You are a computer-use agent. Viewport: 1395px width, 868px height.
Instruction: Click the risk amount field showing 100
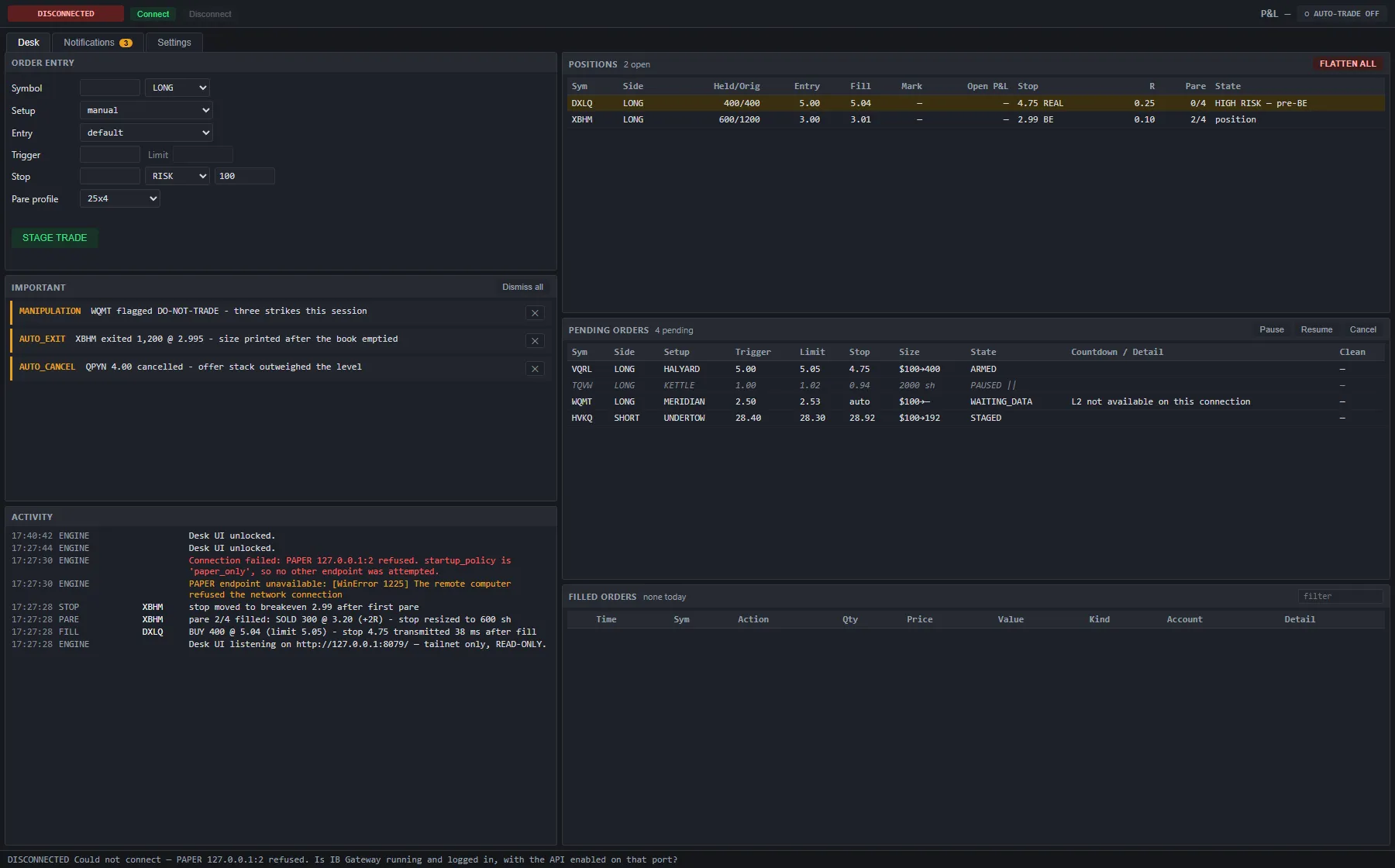click(245, 176)
